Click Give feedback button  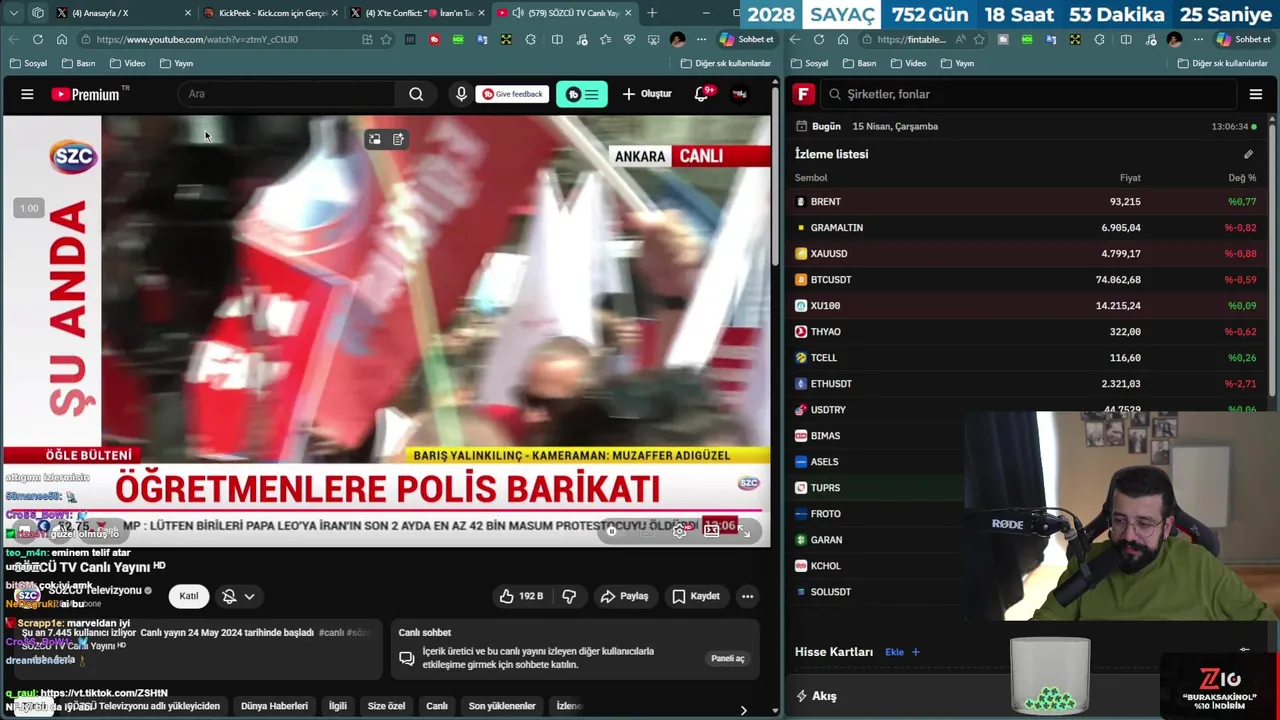coord(512,94)
